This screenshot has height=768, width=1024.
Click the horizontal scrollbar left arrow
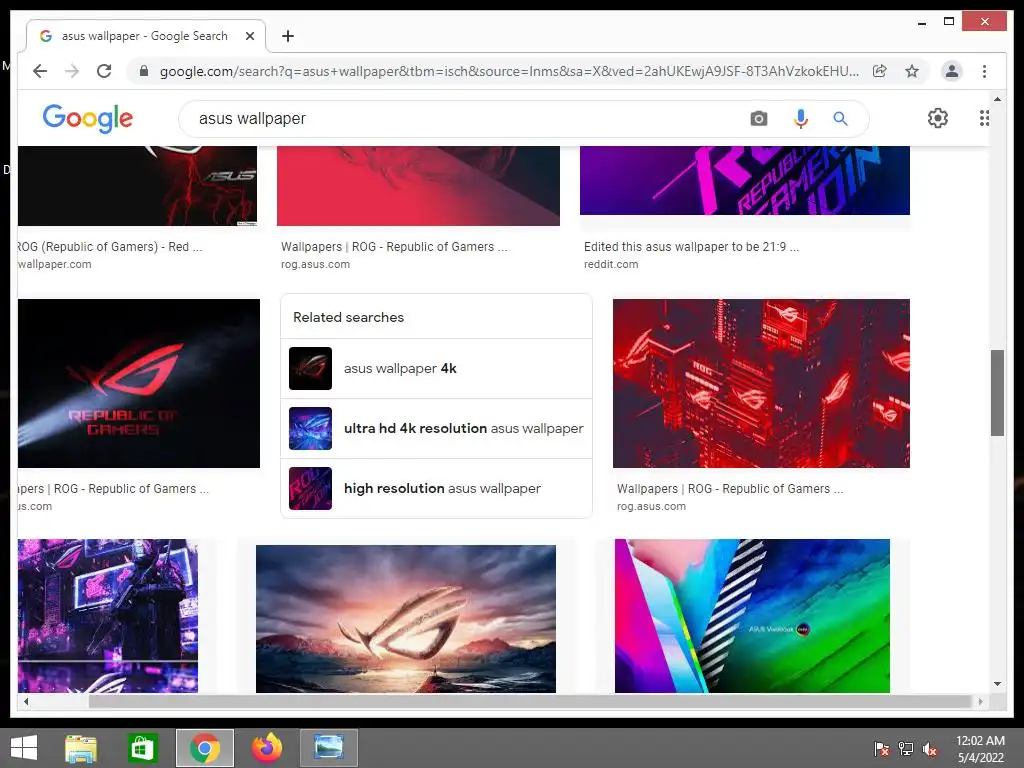click(x=25, y=701)
